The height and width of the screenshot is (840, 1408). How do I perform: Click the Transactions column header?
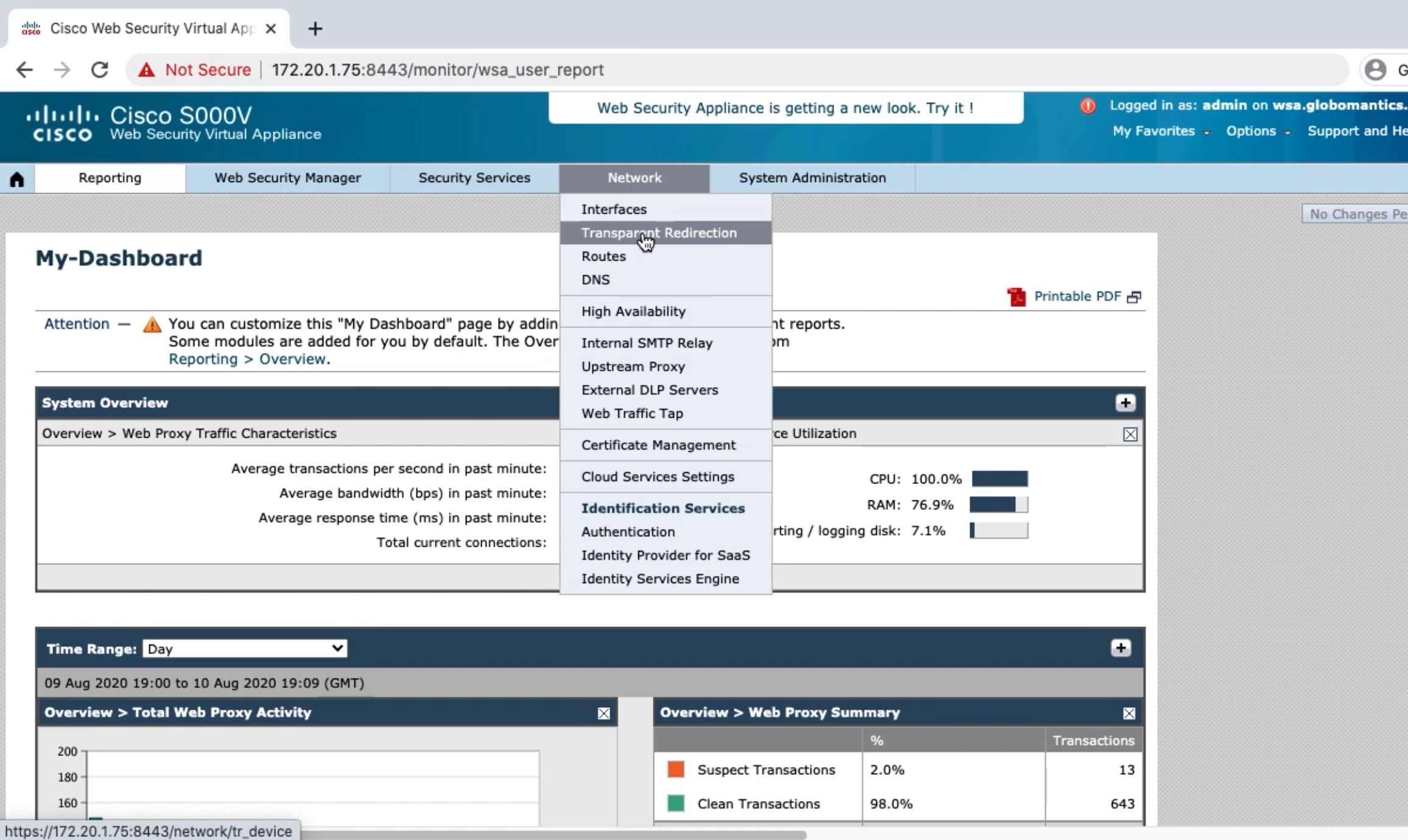click(1093, 740)
